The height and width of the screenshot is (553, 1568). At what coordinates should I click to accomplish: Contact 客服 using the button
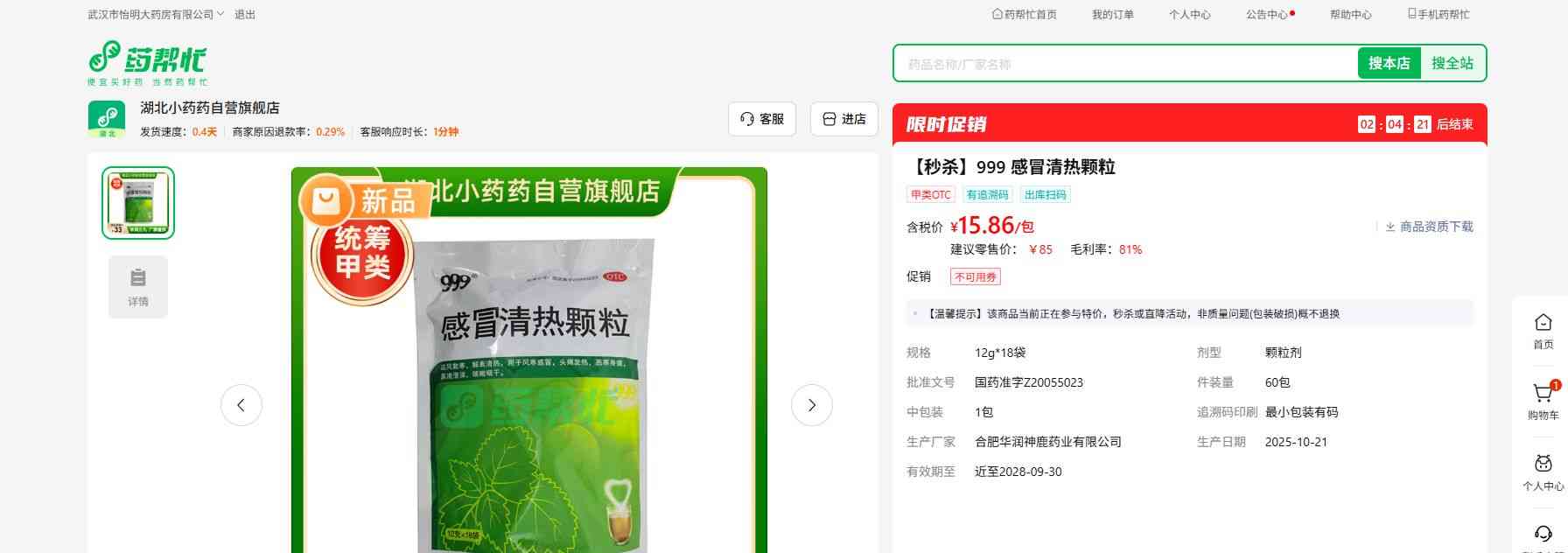pos(761,119)
